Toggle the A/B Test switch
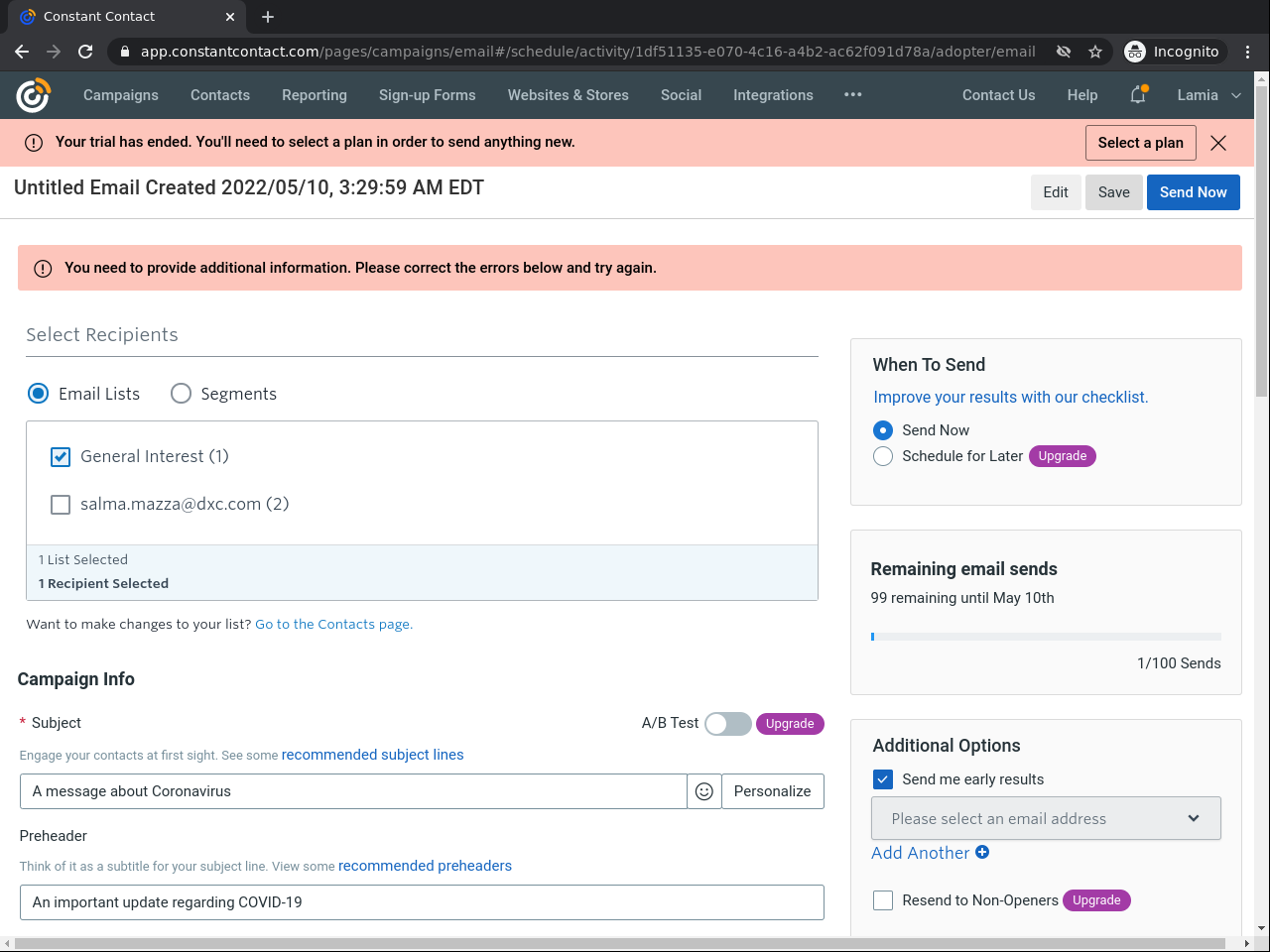 tap(728, 724)
